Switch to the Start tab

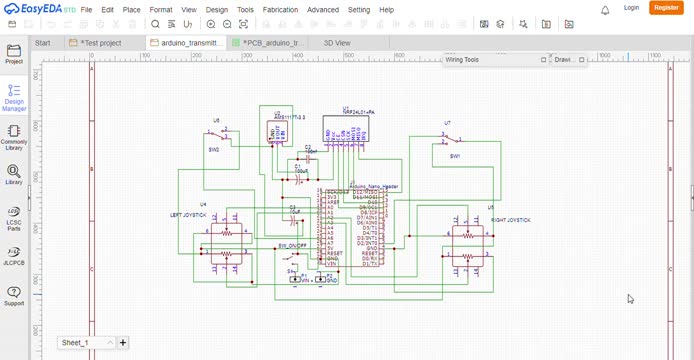(x=42, y=43)
